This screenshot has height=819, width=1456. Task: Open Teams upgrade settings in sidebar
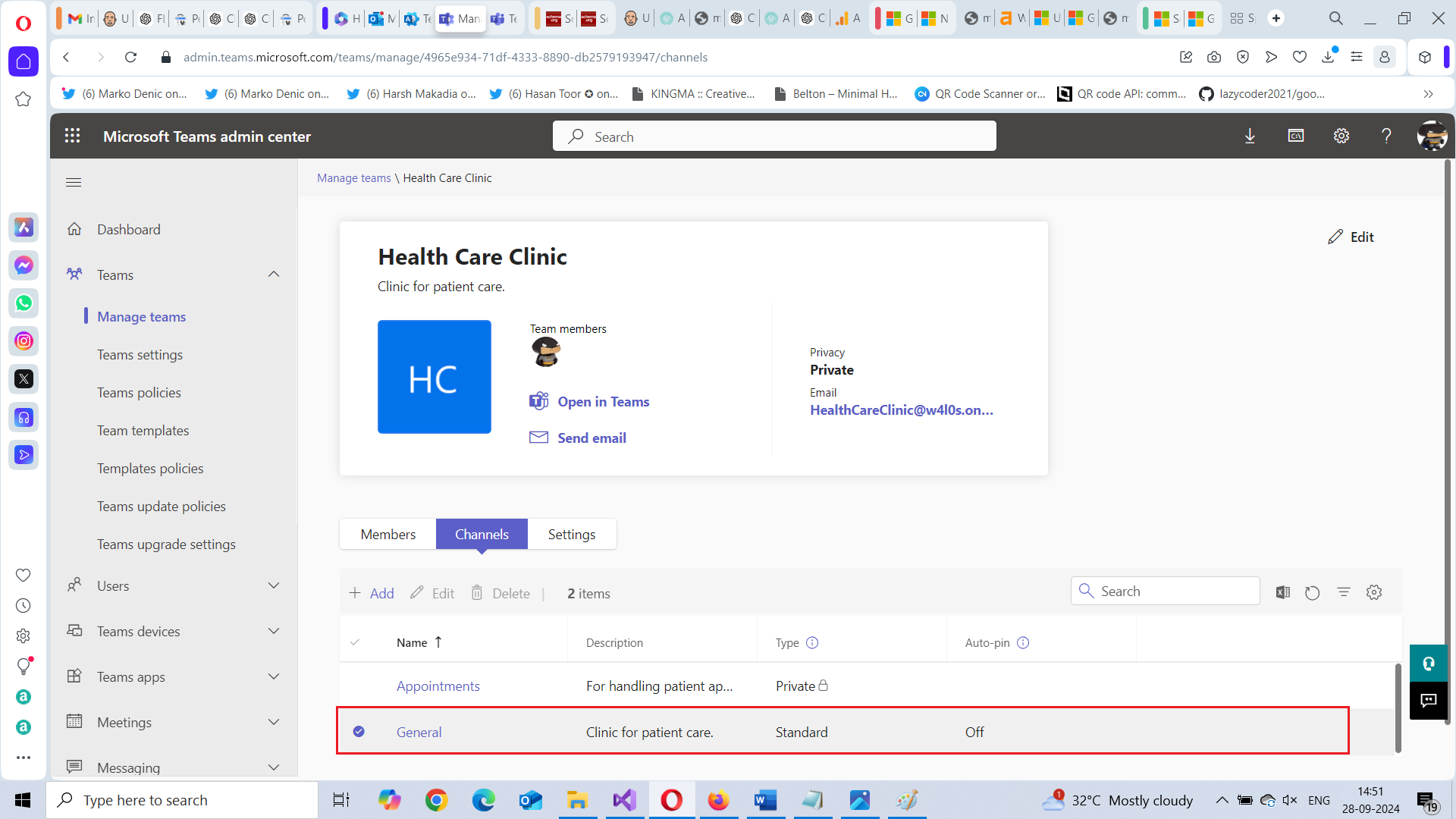click(166, 544)
